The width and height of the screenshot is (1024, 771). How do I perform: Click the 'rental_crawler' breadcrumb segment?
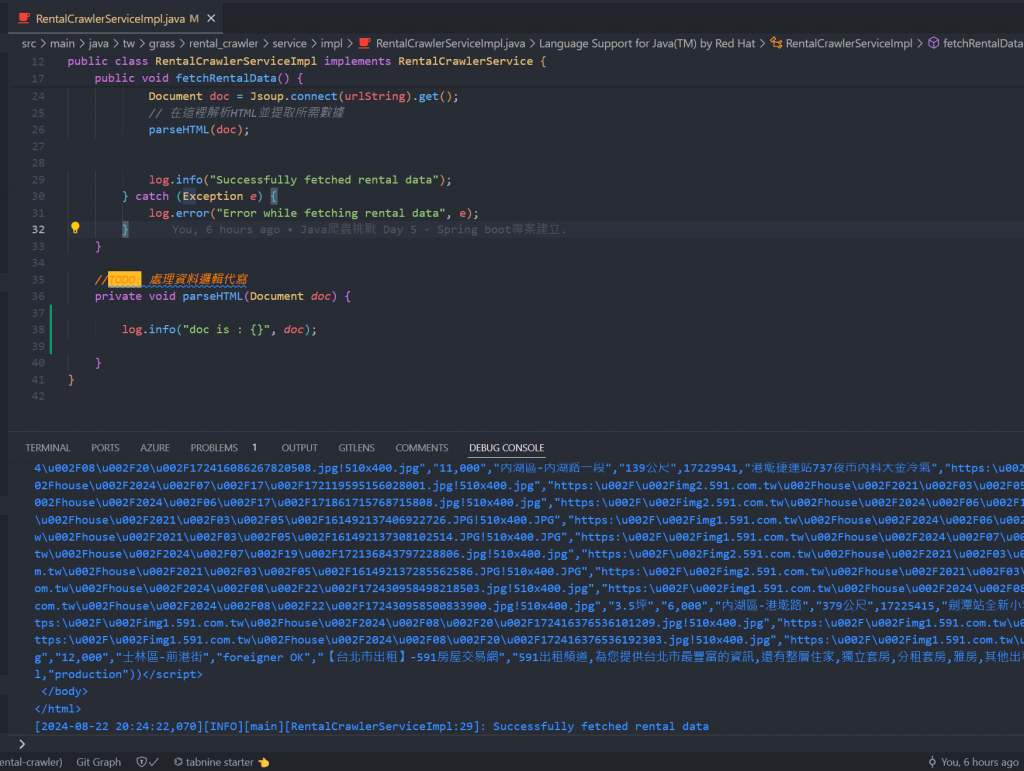(x=224, y=43)
